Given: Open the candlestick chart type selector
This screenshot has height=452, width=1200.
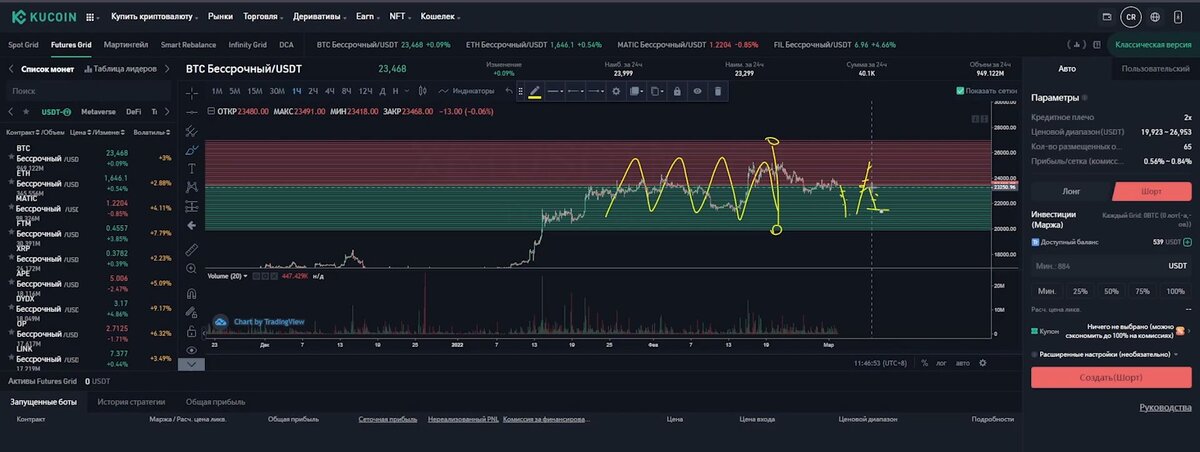Looking at the screenshot, I should tap(424, 91).
